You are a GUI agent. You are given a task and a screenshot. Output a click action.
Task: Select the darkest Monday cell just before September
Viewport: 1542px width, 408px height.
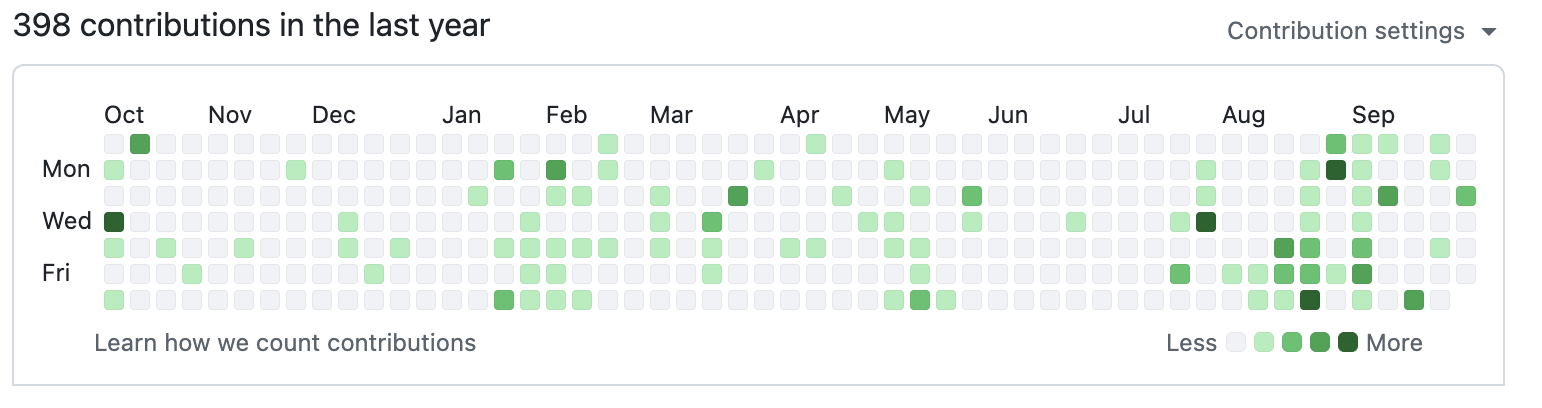pos(1336,169)
